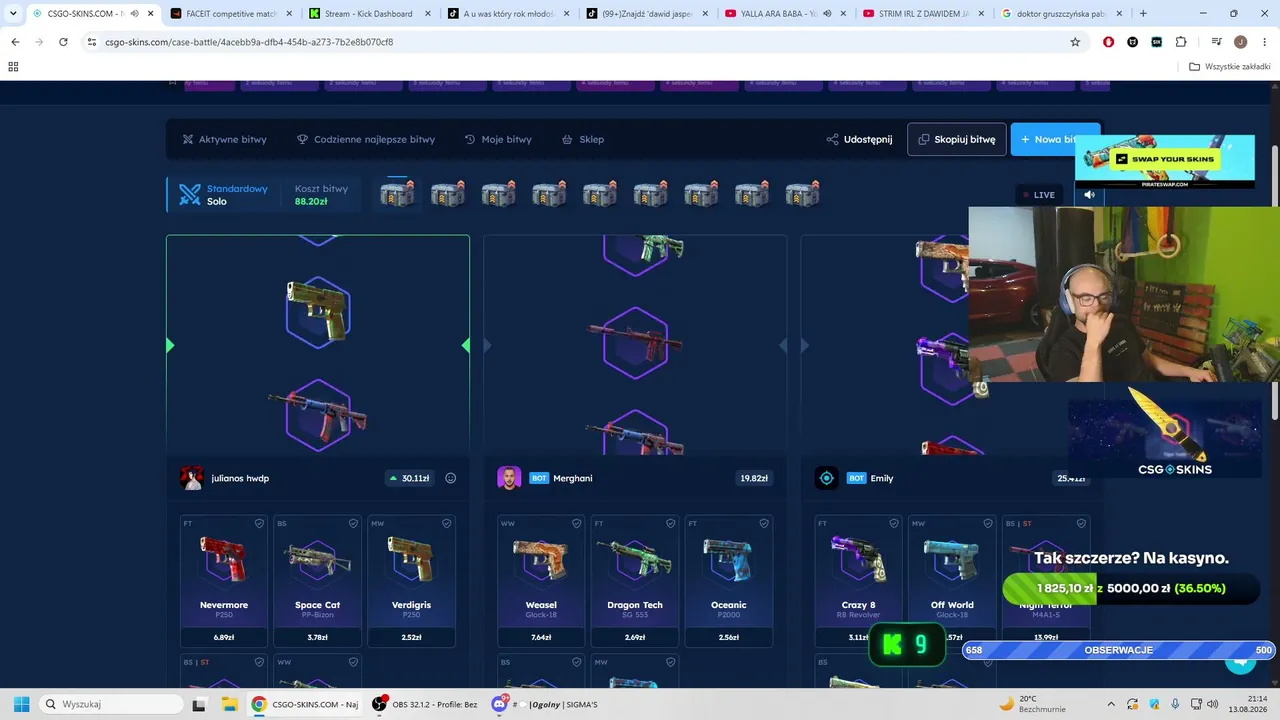Click julianos hwdp total 30.11zł
This screenshot has height=720, width=1280.
coord(410,478)
